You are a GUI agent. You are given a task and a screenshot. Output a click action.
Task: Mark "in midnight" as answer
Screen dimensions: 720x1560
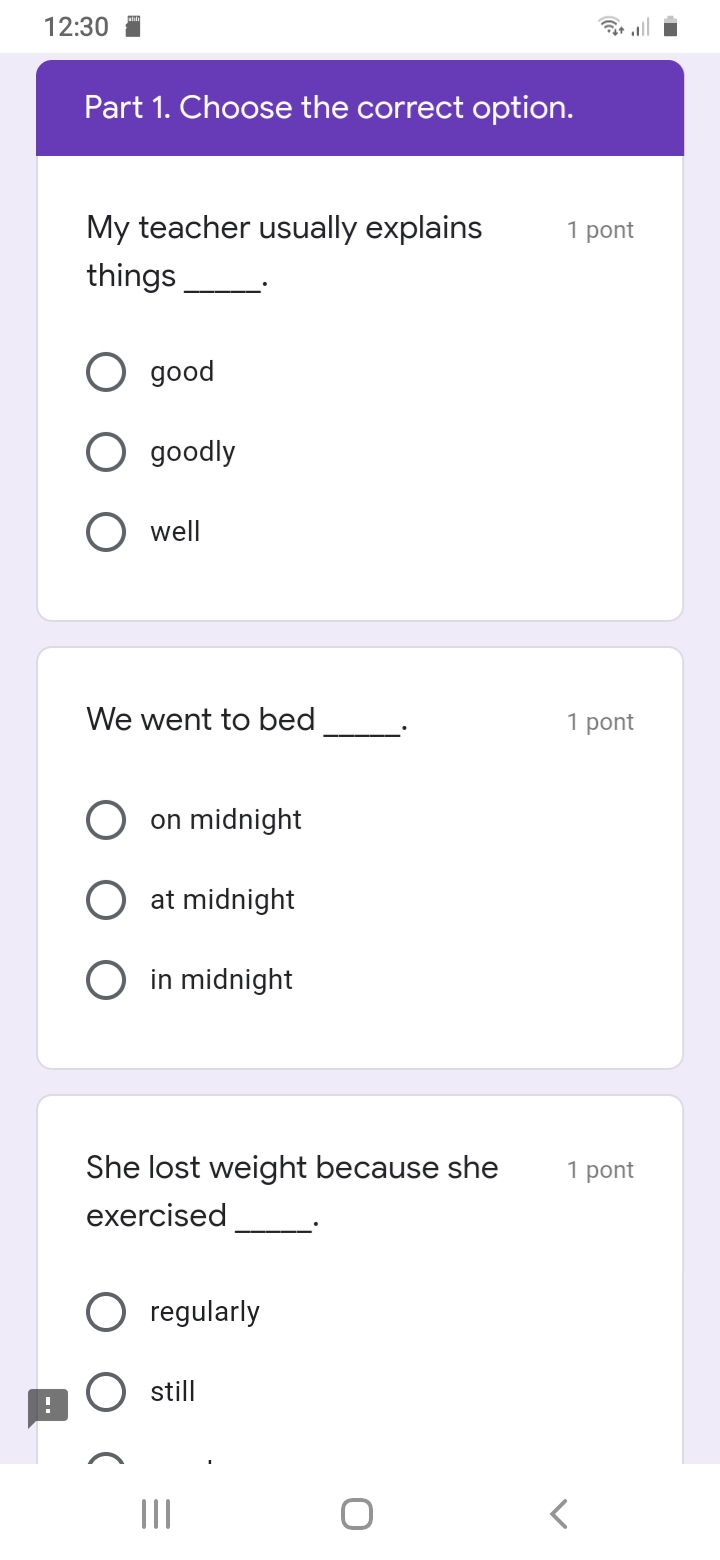click(x=106, y=979)
